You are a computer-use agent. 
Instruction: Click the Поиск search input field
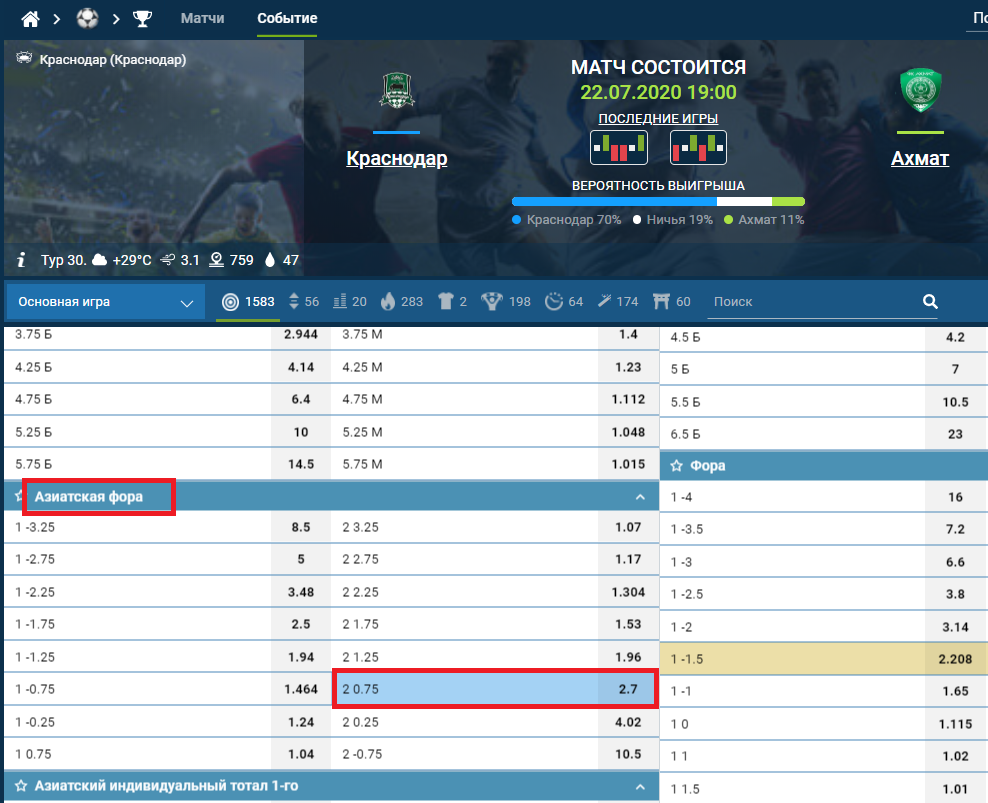tap(810, 301)
